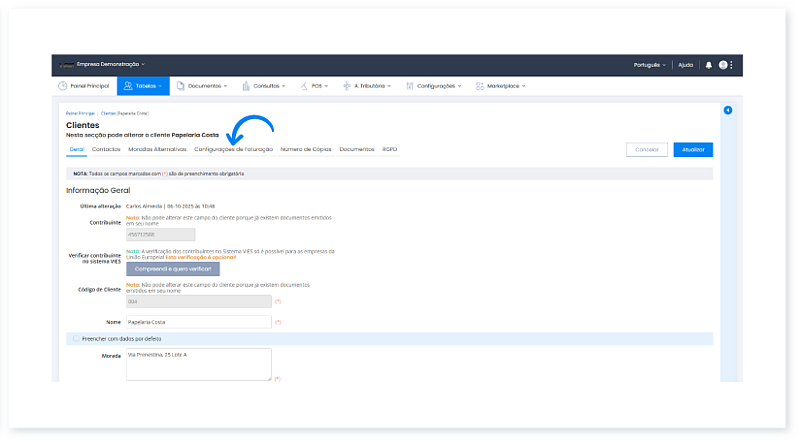This screenshot has height=442, width=800.
Task: Click the notification bell icon
Action: point(709,65)
